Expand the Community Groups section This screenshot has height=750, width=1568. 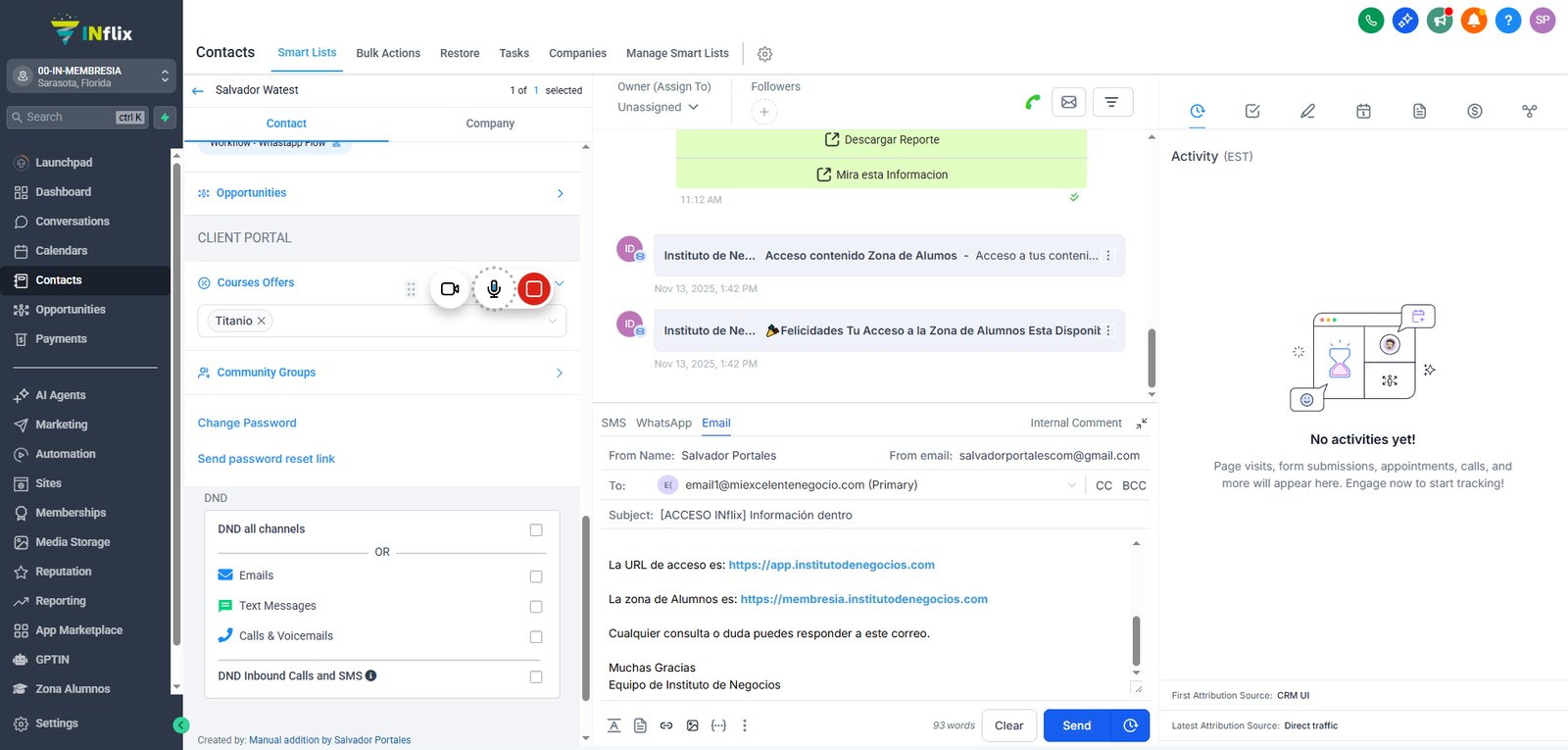(381, 373)
